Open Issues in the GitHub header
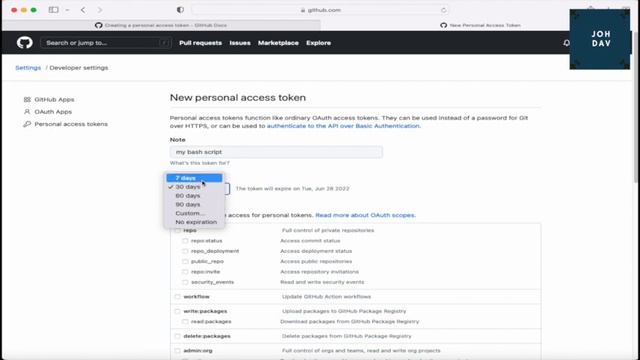Viewport: 640px width, 360px height. click(x=240, y=43)
